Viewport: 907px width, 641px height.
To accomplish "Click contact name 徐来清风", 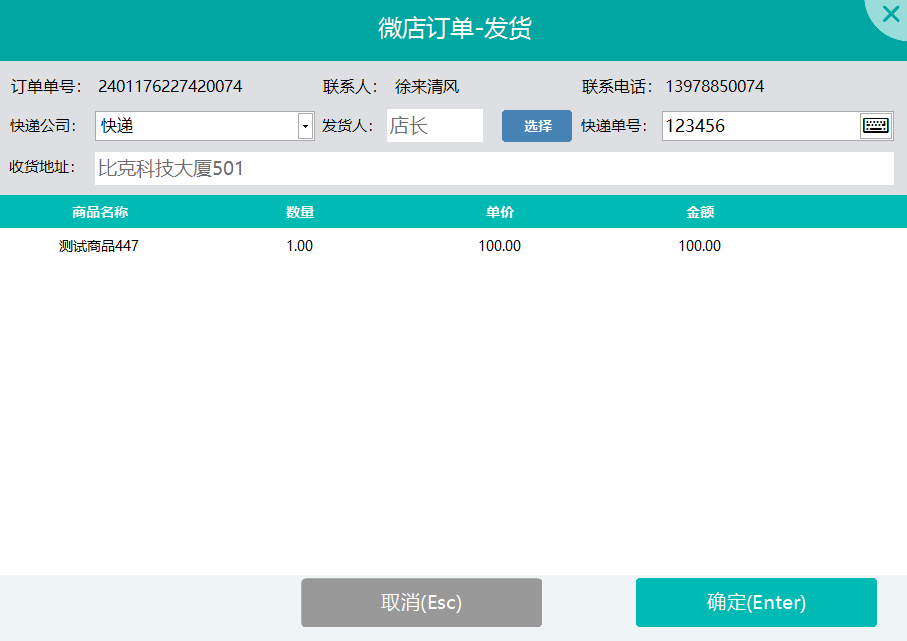I will point(427,86).
